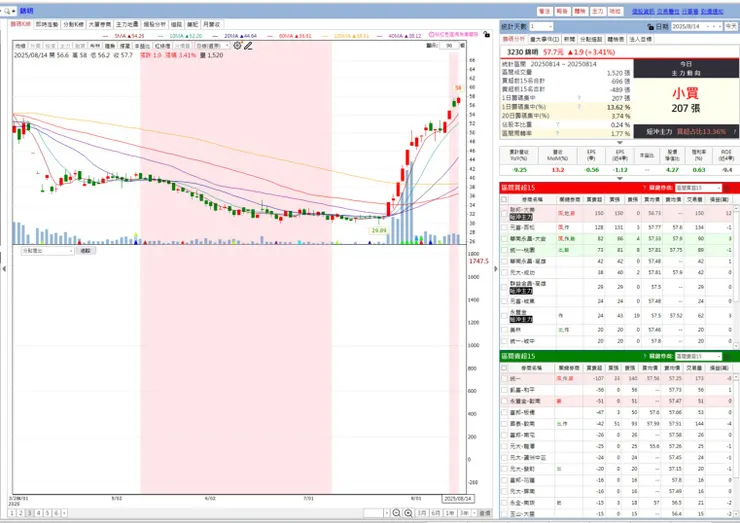Check the box for 元大-成功 row
The height and width of the screenshot is (523, 740).
coord(504,273)
